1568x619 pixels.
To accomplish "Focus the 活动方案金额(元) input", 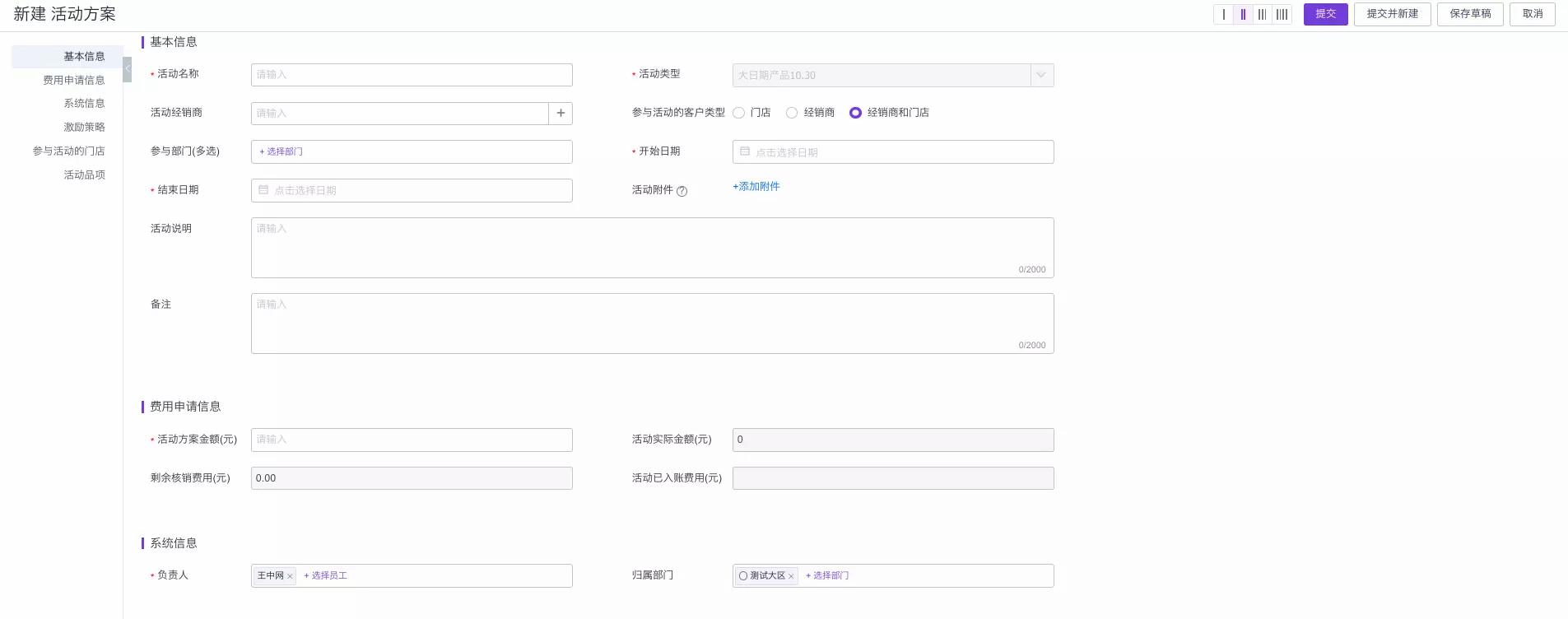I will pyautogui.click(x=412, y=440).
